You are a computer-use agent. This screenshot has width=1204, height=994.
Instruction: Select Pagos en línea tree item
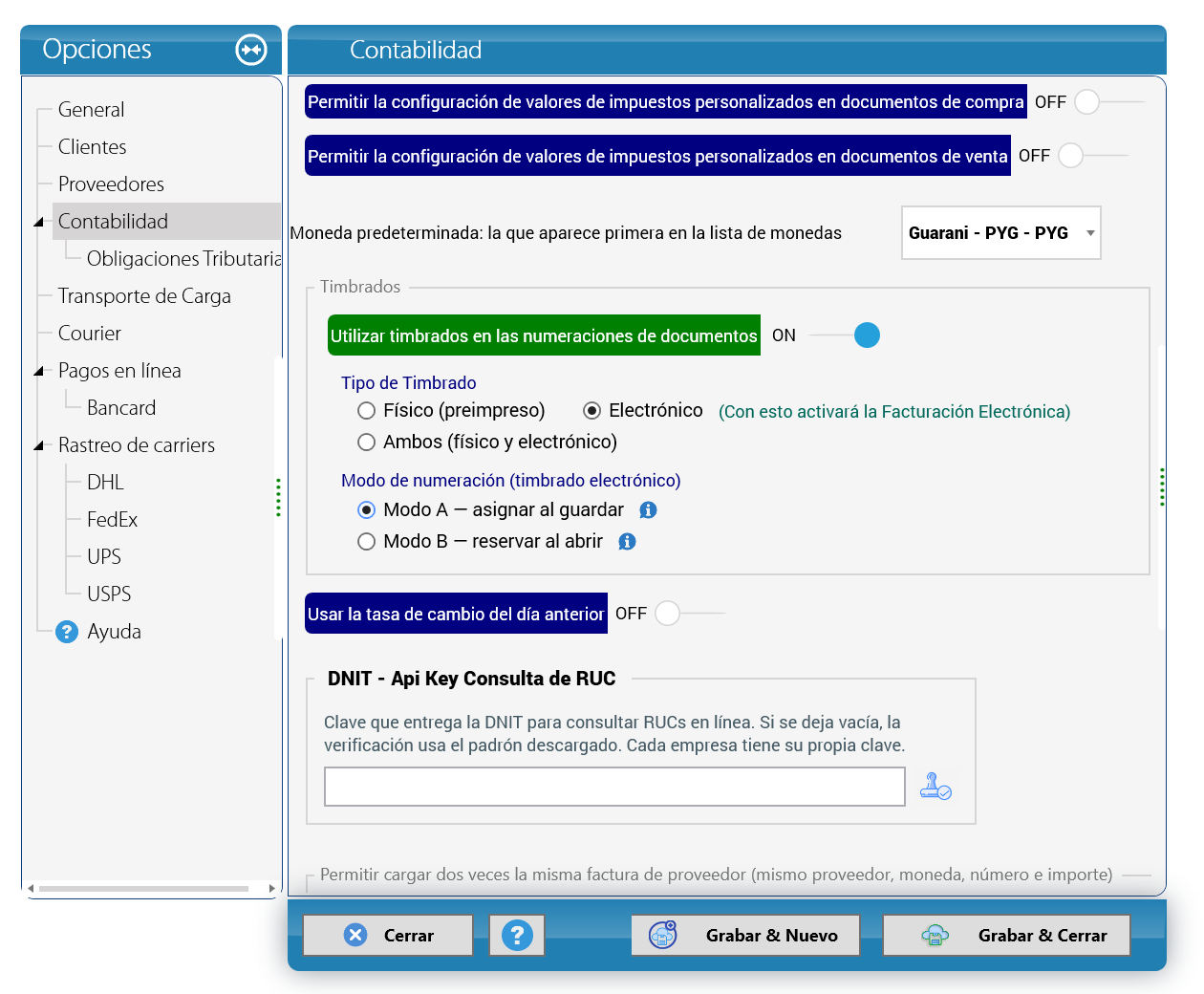pos(119,371)
